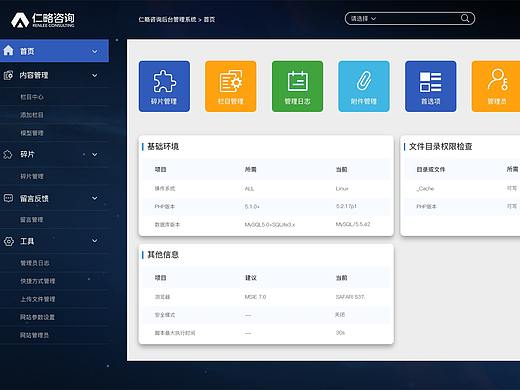Click the 操作系统 row label

165,189
